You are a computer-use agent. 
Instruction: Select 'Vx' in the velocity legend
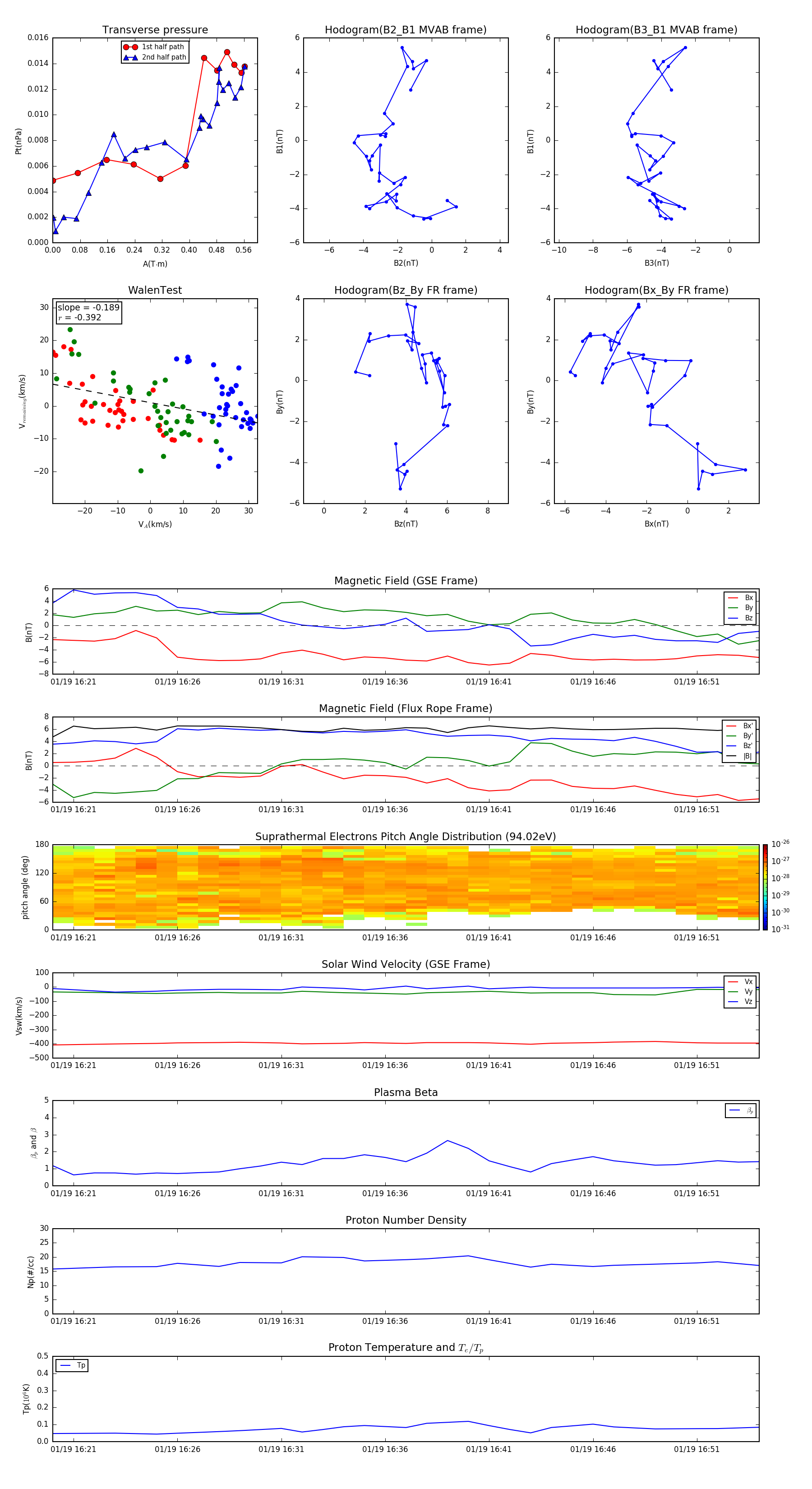click(741, 981)
